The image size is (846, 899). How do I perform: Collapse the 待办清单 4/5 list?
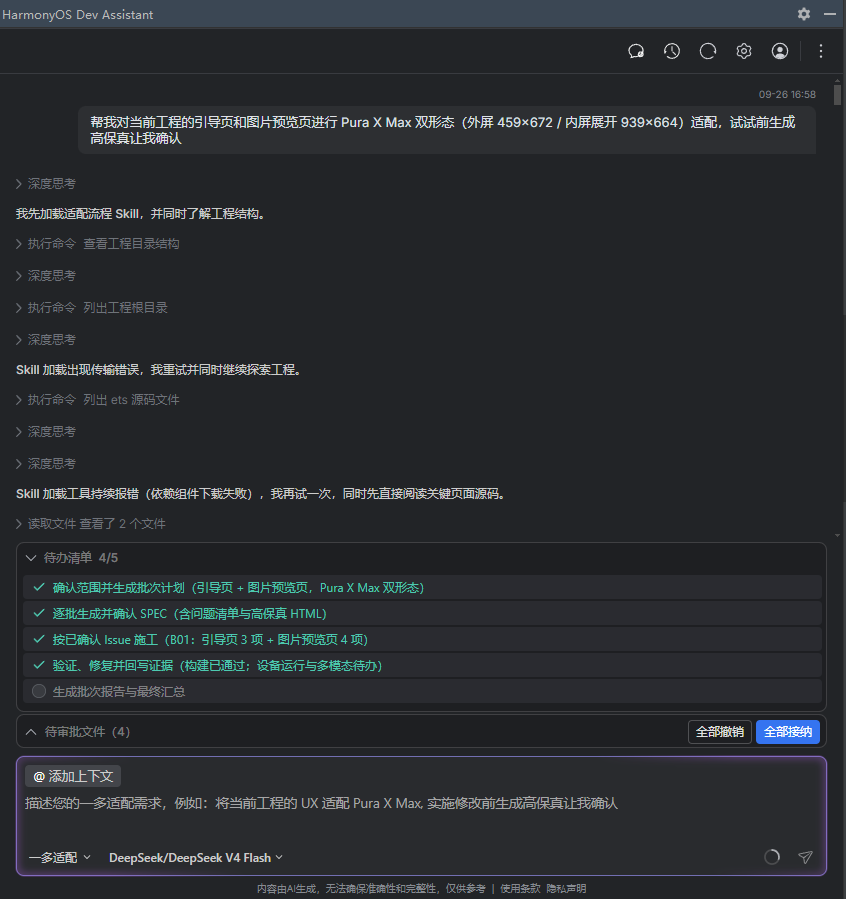point(31,558)
